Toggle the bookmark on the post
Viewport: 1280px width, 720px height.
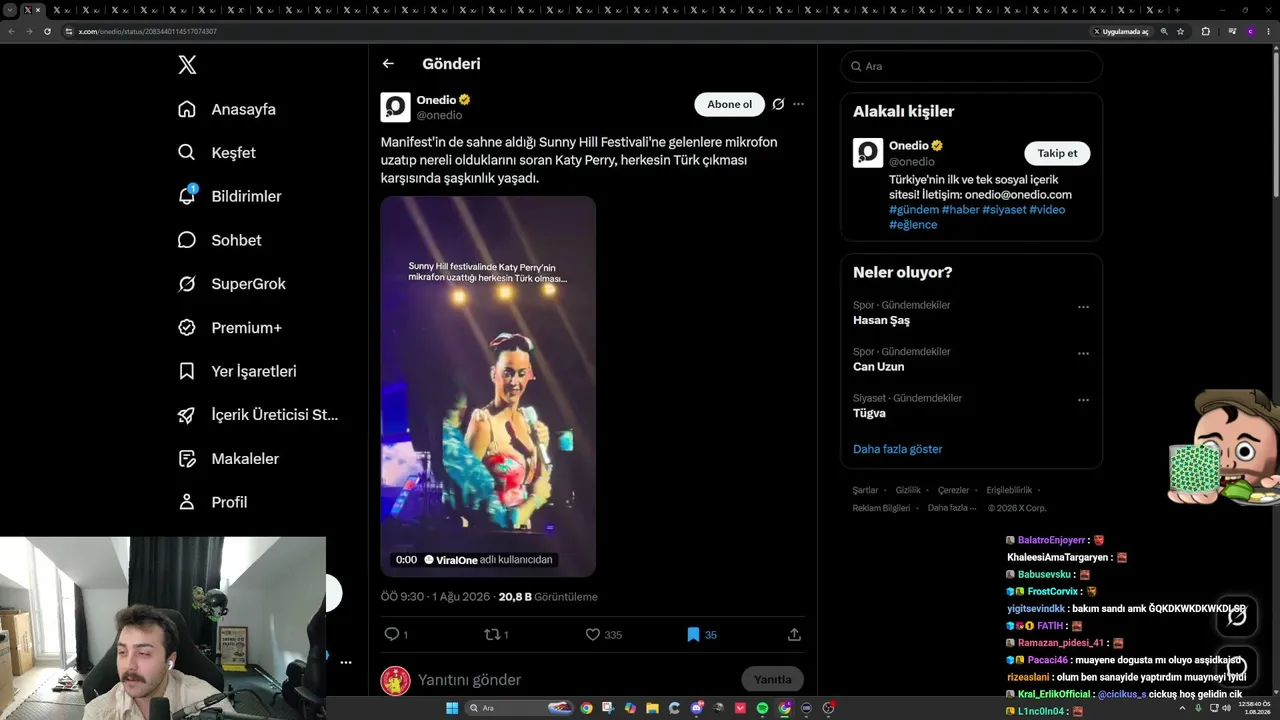tap(693, 634)
